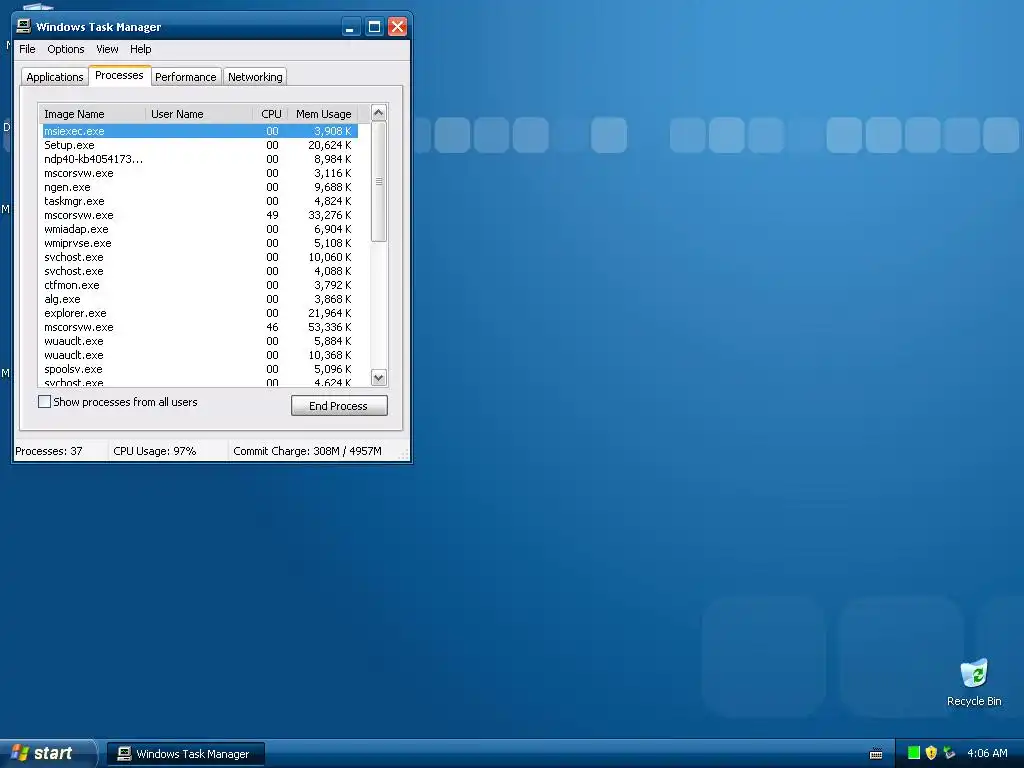Select the taskmgr.exe process
The image size is (1024, 768).
point(200,201)
